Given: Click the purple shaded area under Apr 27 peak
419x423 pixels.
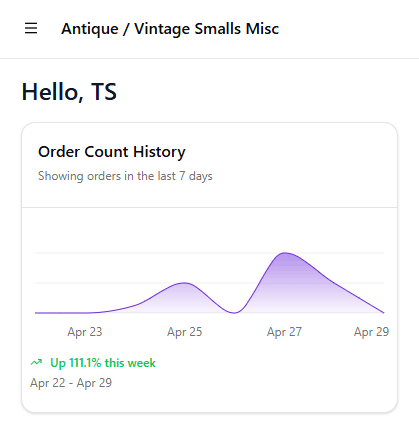Looking at the screenshot, I should 285,287.
